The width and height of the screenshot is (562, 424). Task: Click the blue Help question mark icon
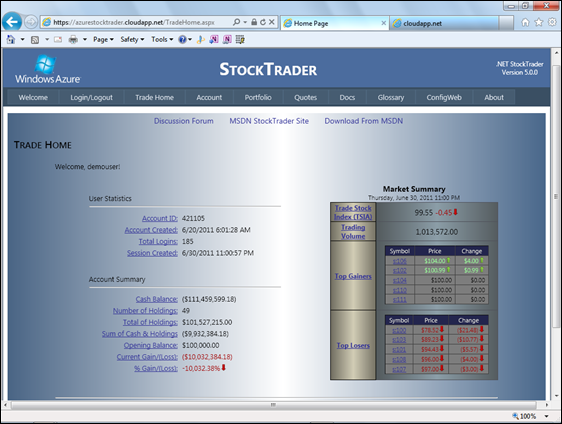[182, 39]
